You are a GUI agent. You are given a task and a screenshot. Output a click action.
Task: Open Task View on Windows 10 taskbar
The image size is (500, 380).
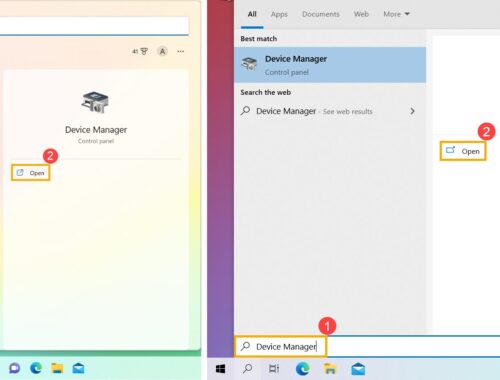[274, 369]
